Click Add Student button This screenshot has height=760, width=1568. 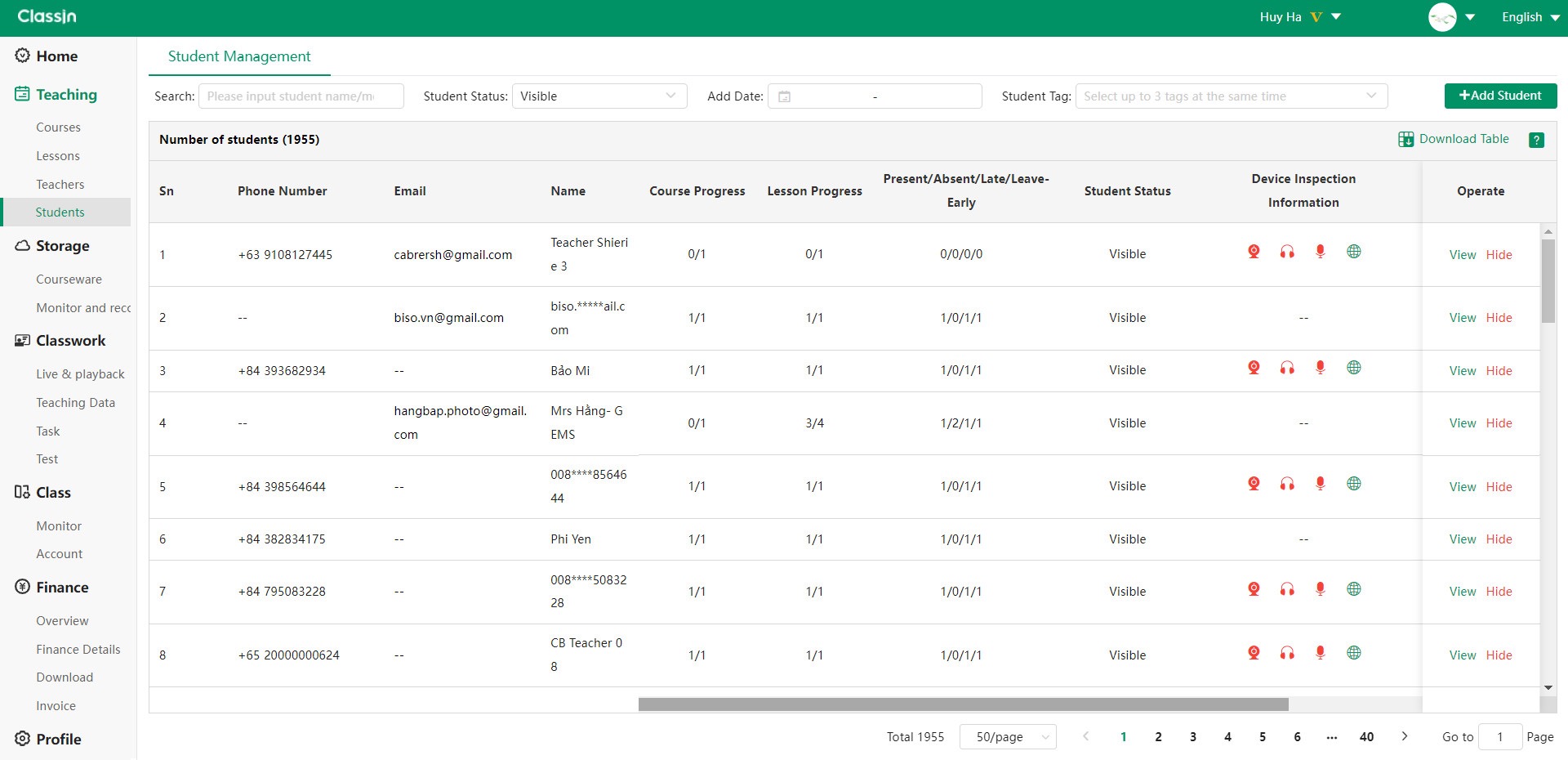pos(1500,96)
